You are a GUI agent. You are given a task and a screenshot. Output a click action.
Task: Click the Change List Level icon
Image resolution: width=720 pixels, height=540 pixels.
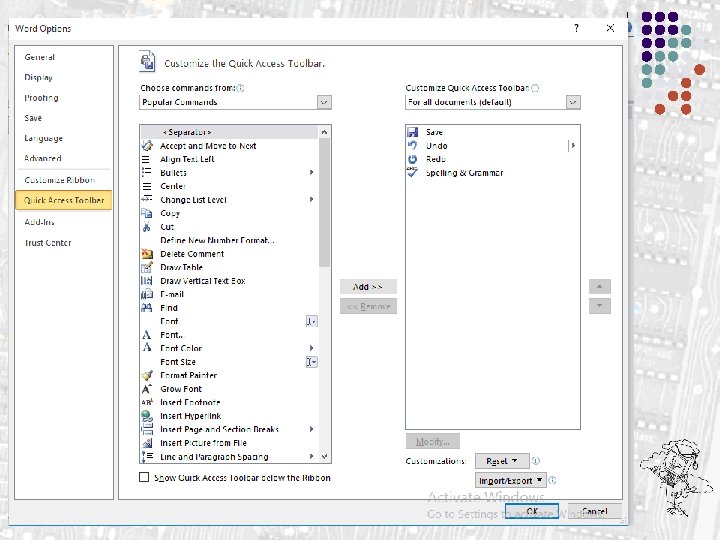click(147, 200)
